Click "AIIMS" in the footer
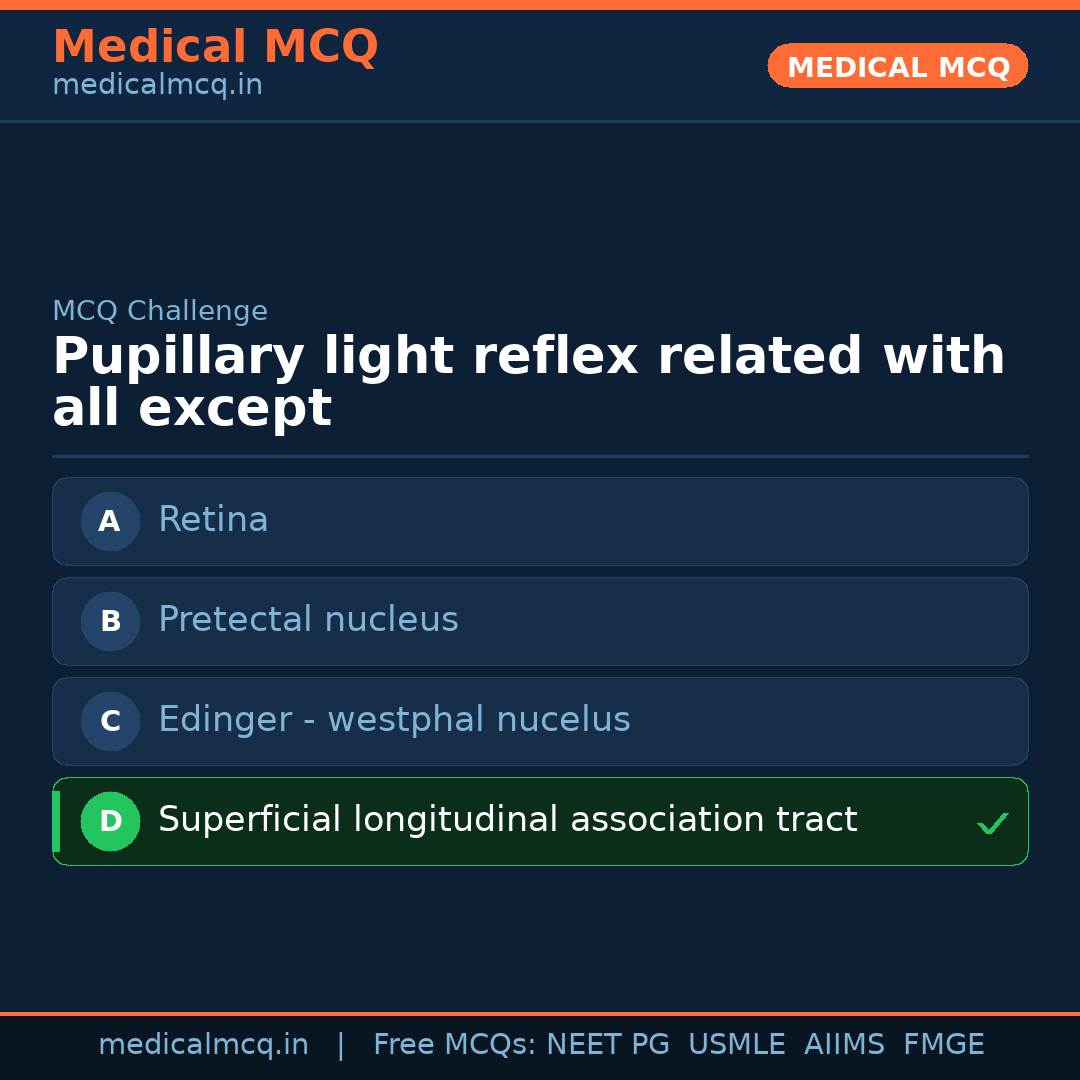This screenshot has height=1080, width=1080. point(844,1045)
